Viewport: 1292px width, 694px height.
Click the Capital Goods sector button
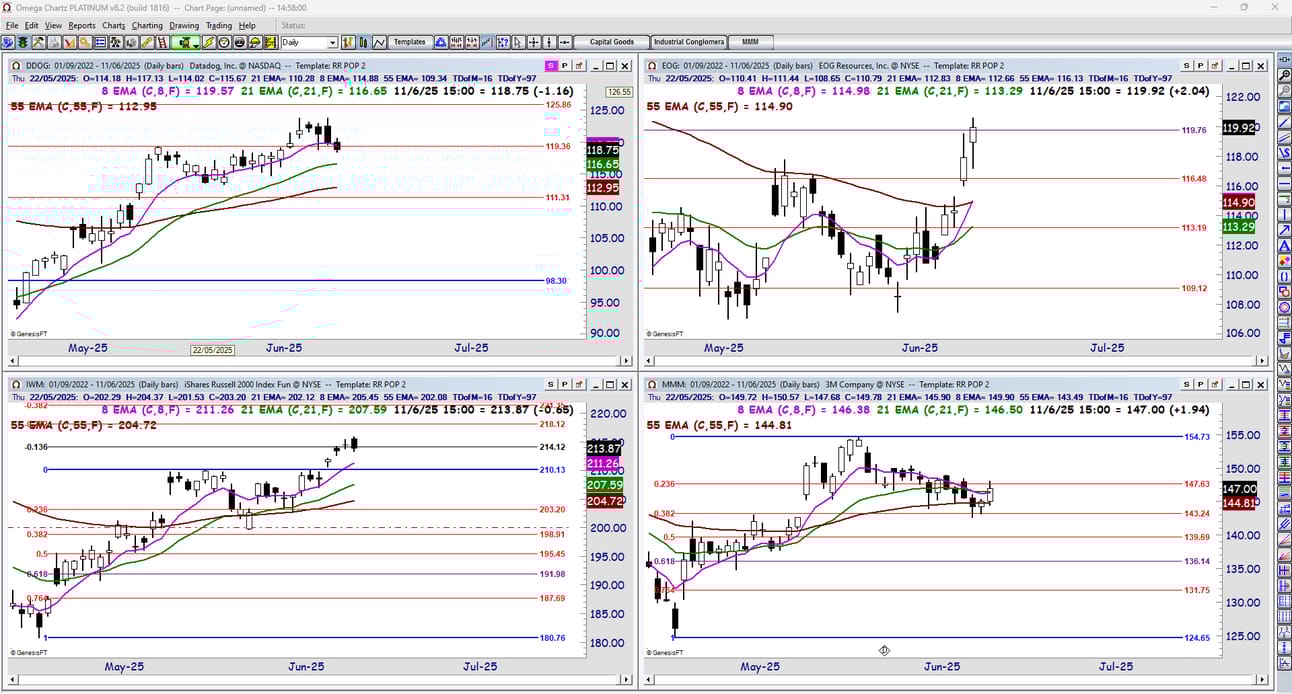click(x=611, y=43)
